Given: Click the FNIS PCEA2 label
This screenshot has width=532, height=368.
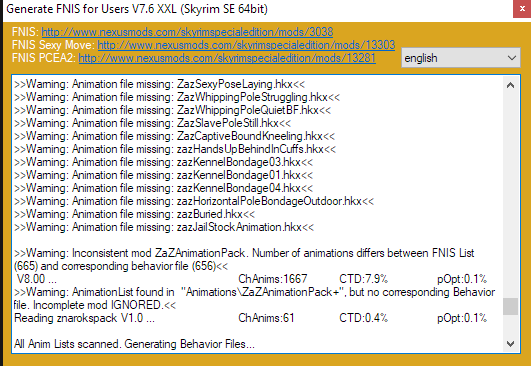Looking at the screenshot, I should 44,58.
